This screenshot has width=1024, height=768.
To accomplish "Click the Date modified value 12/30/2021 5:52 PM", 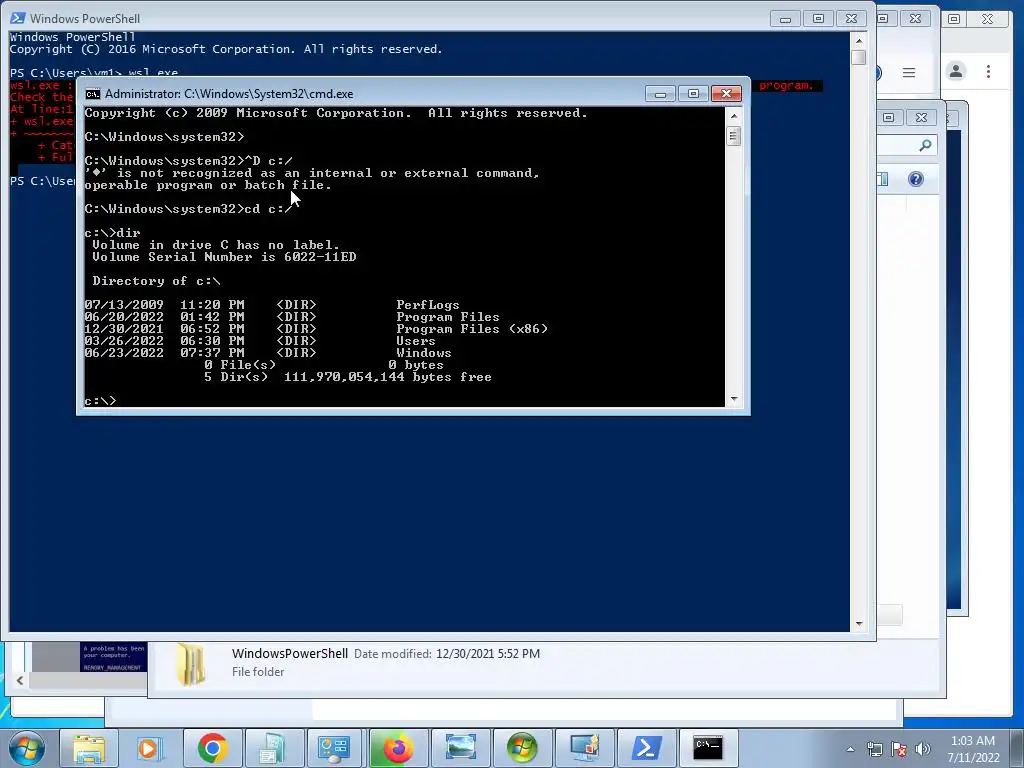I will point(488,654).
